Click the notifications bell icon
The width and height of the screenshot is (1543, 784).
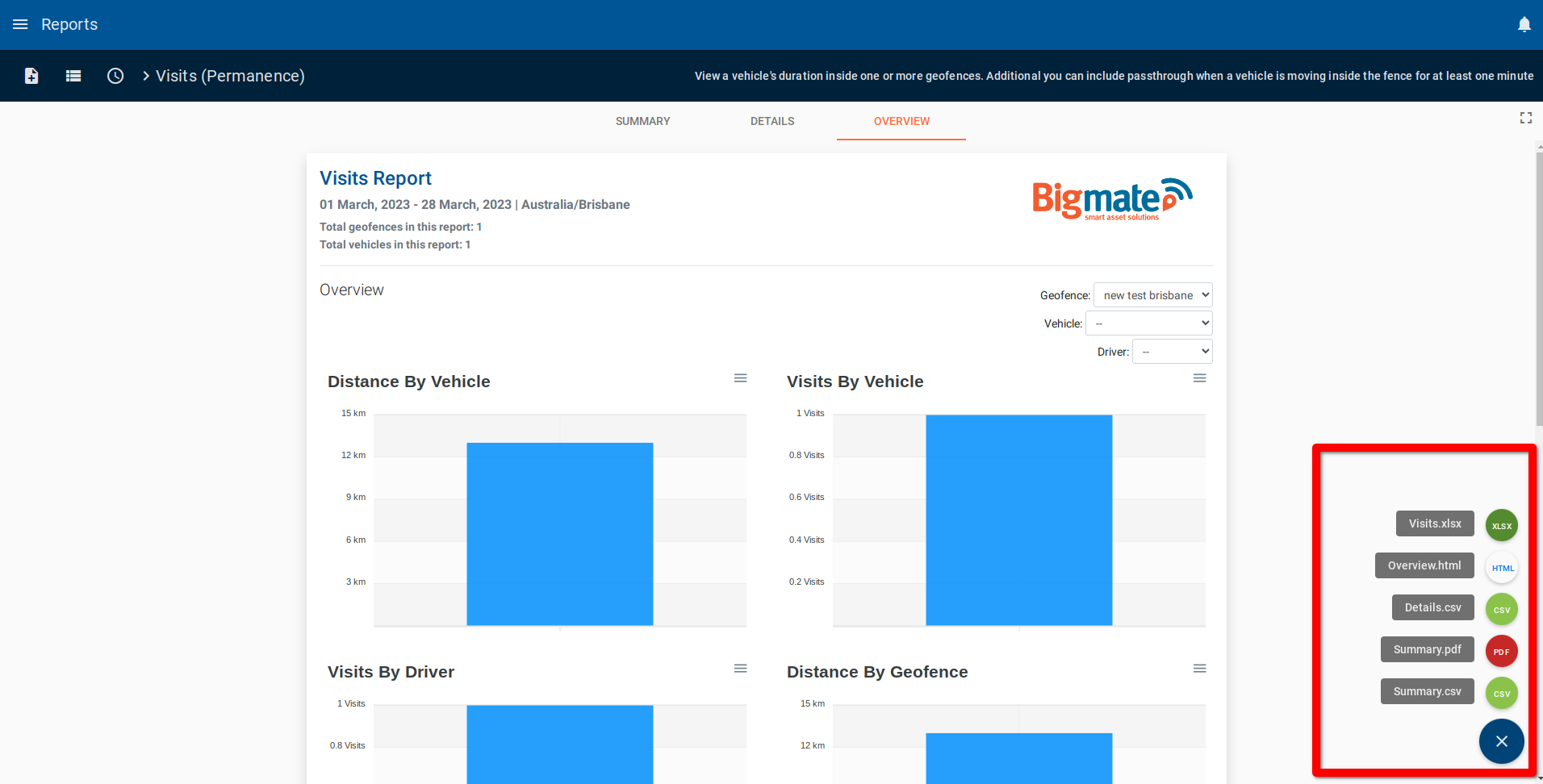click(x=1524, y=24)
